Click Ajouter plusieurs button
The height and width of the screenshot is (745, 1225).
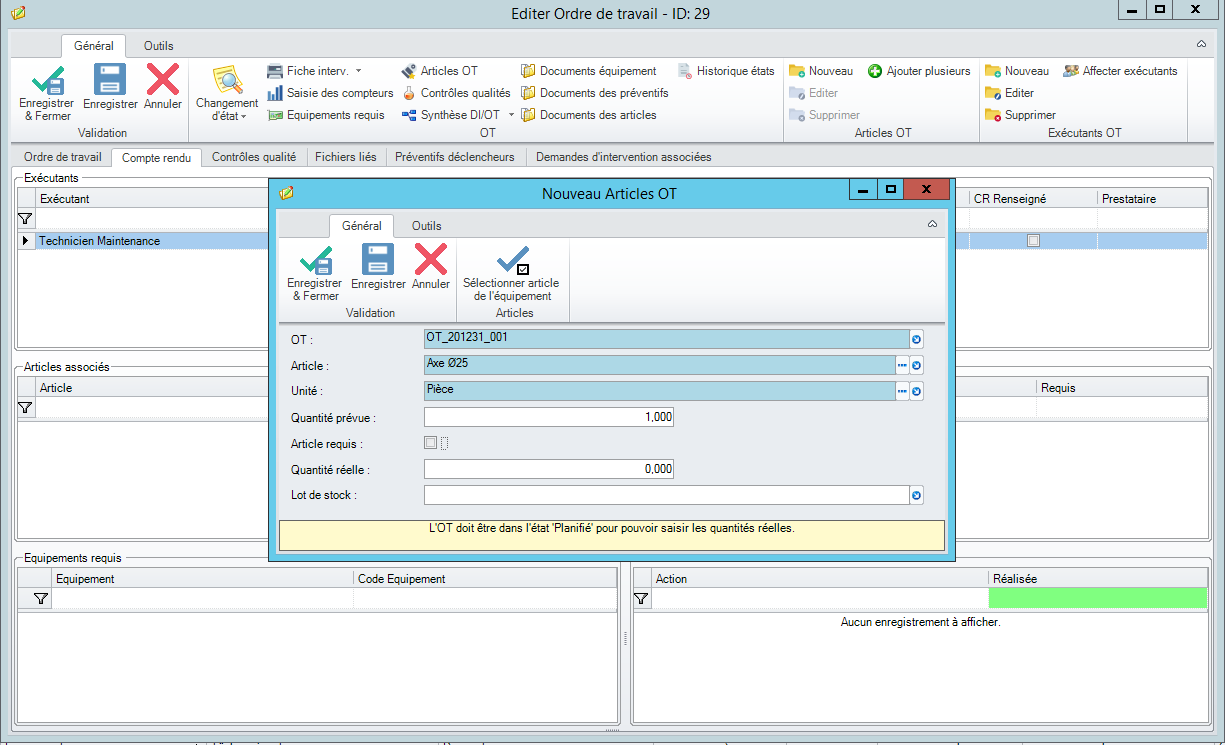pos(919,71)
